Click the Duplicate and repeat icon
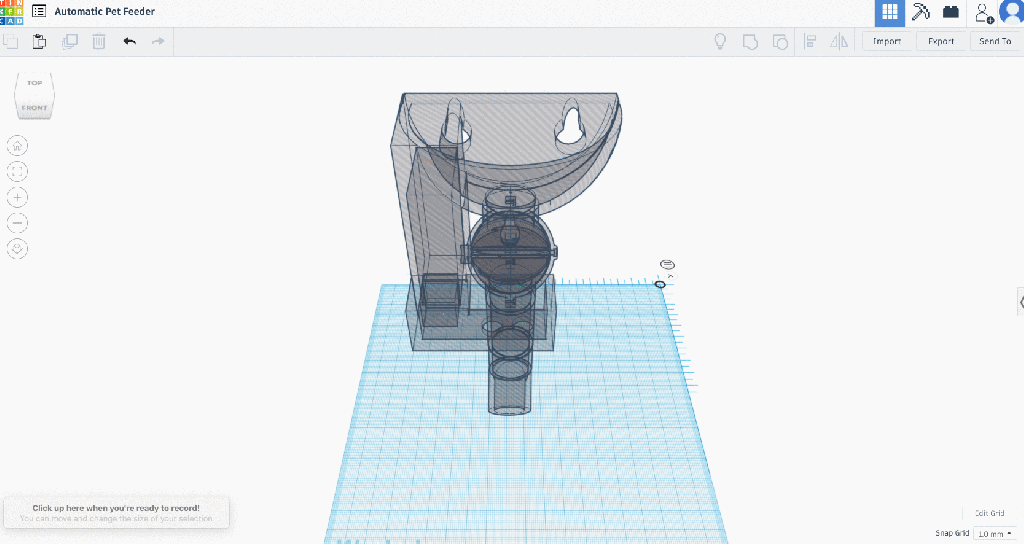This screenshot has width=1024, height=544. 69,41
